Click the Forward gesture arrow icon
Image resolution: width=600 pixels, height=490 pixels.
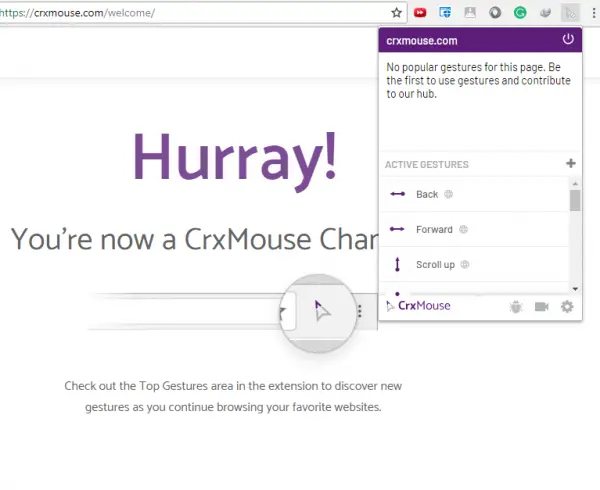coord(397,229)
